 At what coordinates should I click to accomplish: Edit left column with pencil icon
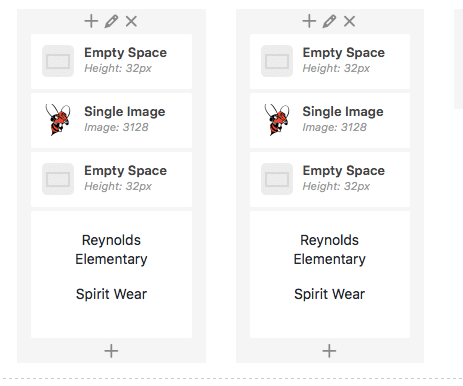[x=111, y=21]
